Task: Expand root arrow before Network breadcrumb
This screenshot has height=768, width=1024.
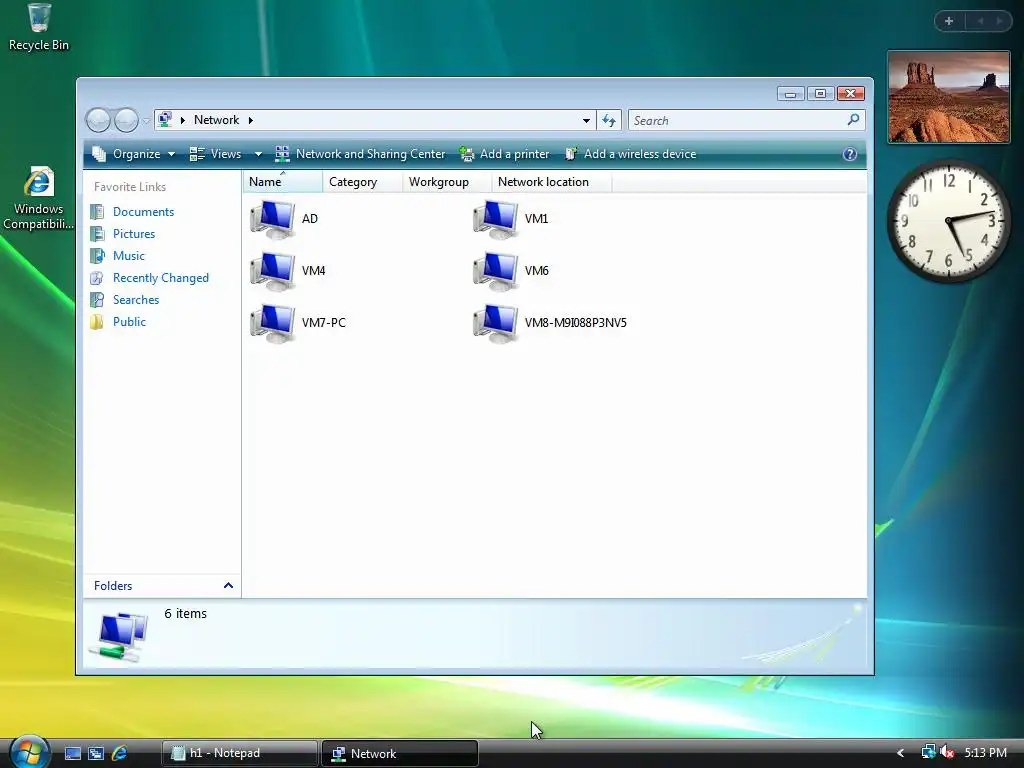Action: pyautogui.click(x=183, y=120)
